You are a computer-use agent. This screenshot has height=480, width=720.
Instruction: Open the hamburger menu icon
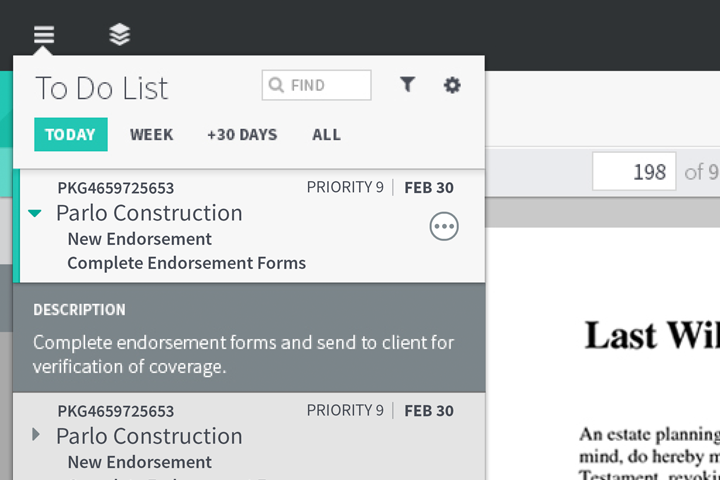(x=43, y=35)
